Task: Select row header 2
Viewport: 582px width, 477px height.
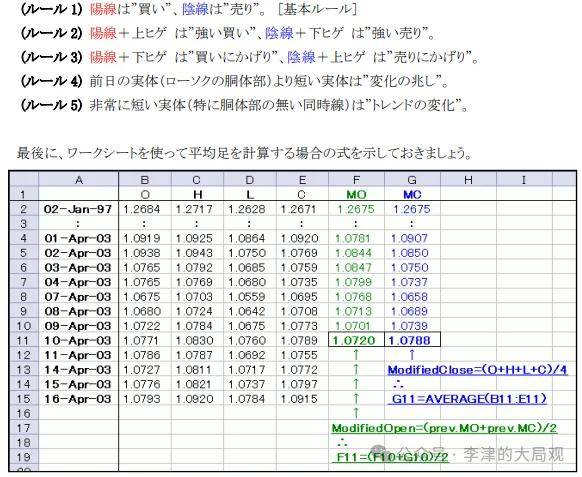Action: pyautogui.click(x=23, y=209)
